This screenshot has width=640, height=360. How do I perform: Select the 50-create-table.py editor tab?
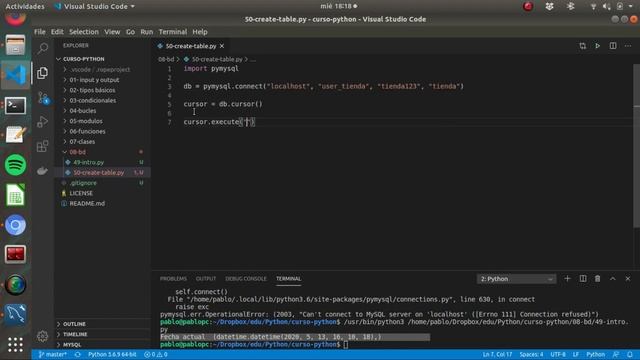click(x=191, y=46)
